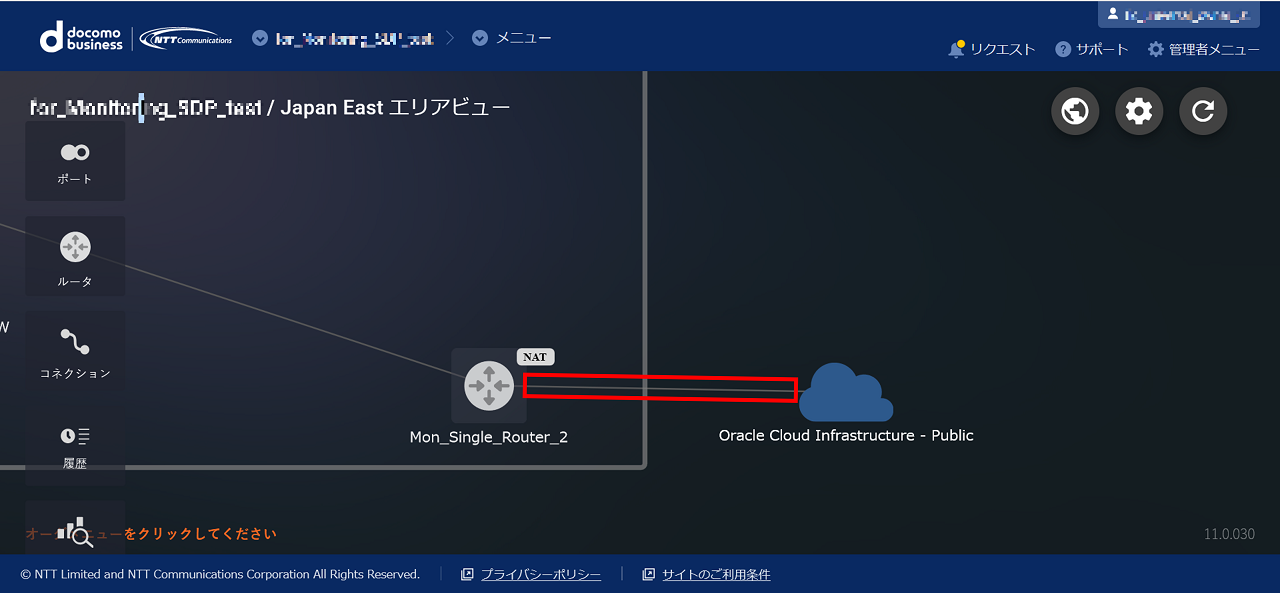Open the サポート help menu

pos(1092,49)
